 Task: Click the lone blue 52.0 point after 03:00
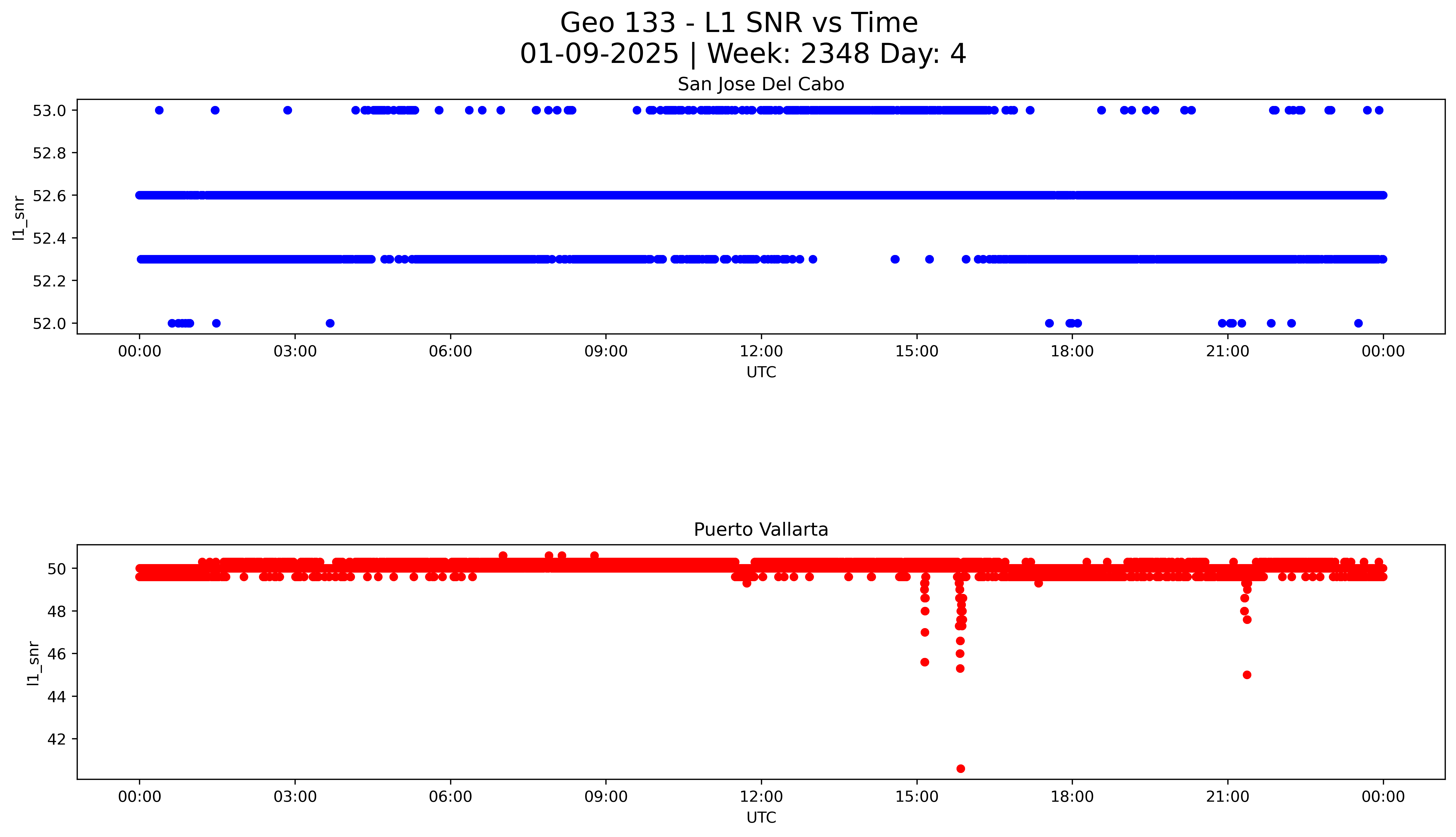coord(330,323)
